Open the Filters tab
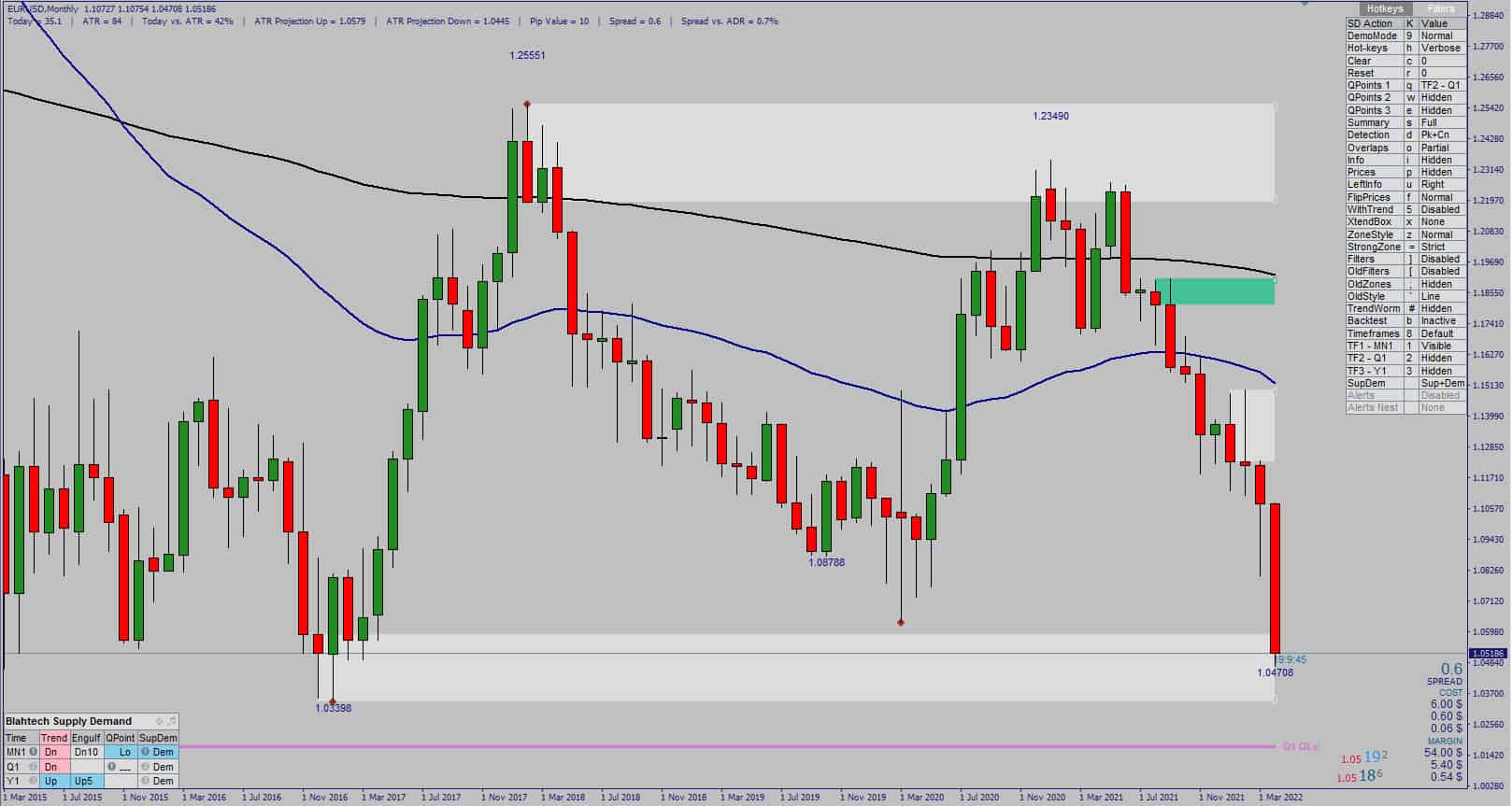Viewport: 1512px width, 806px height. point(1441,9)
